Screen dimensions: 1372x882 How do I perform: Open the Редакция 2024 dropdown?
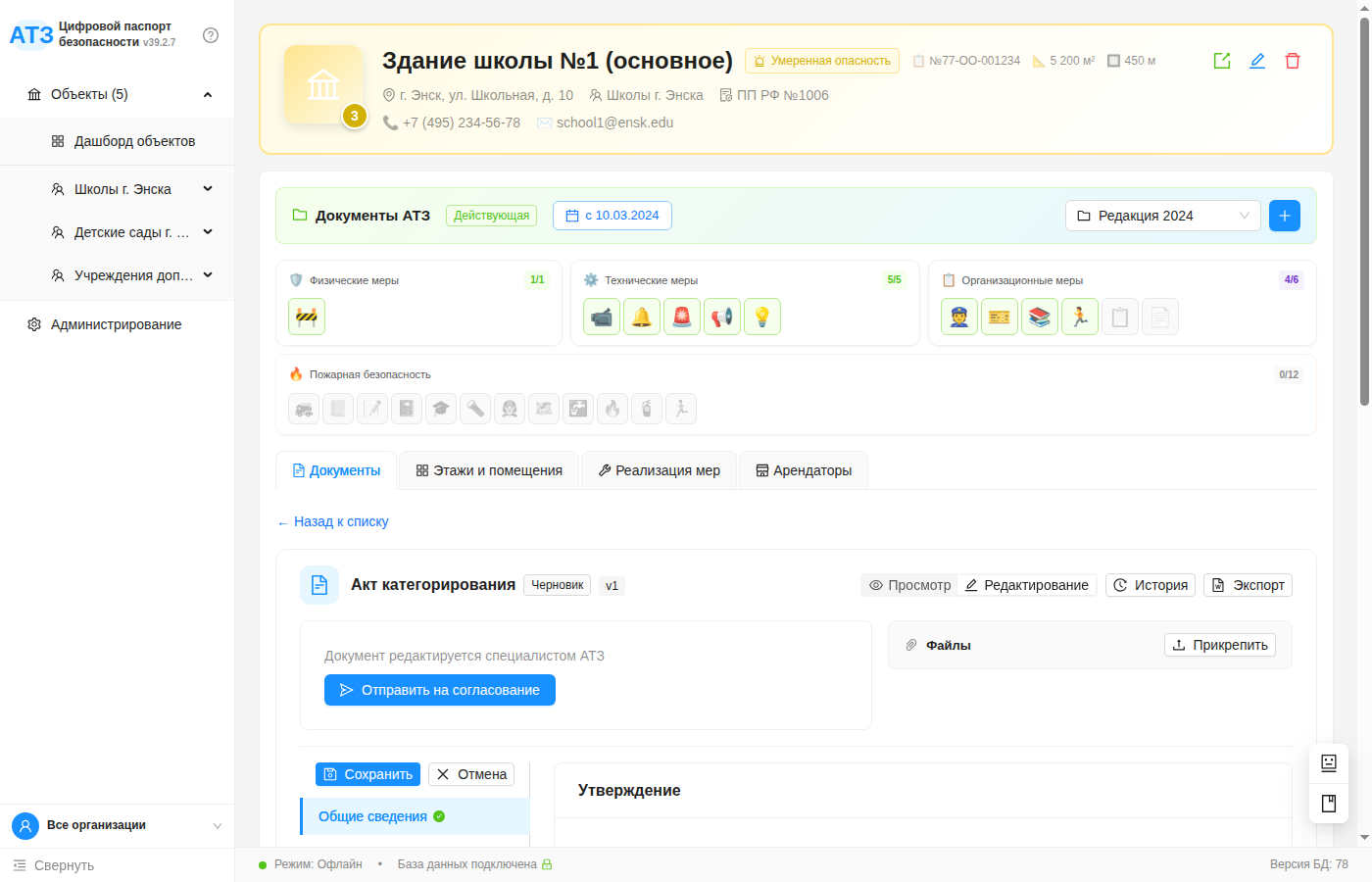click(x=1162, y=215)
